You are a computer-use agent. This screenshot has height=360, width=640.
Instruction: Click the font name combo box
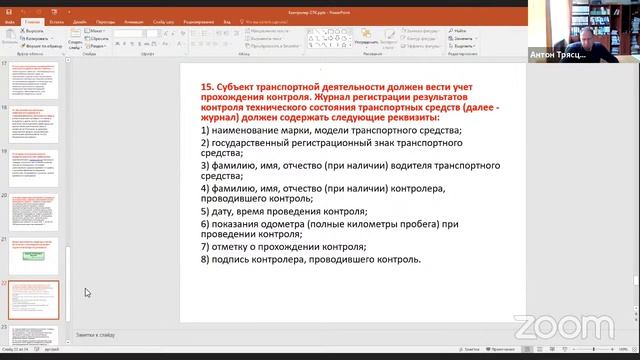tap(128, 33)
